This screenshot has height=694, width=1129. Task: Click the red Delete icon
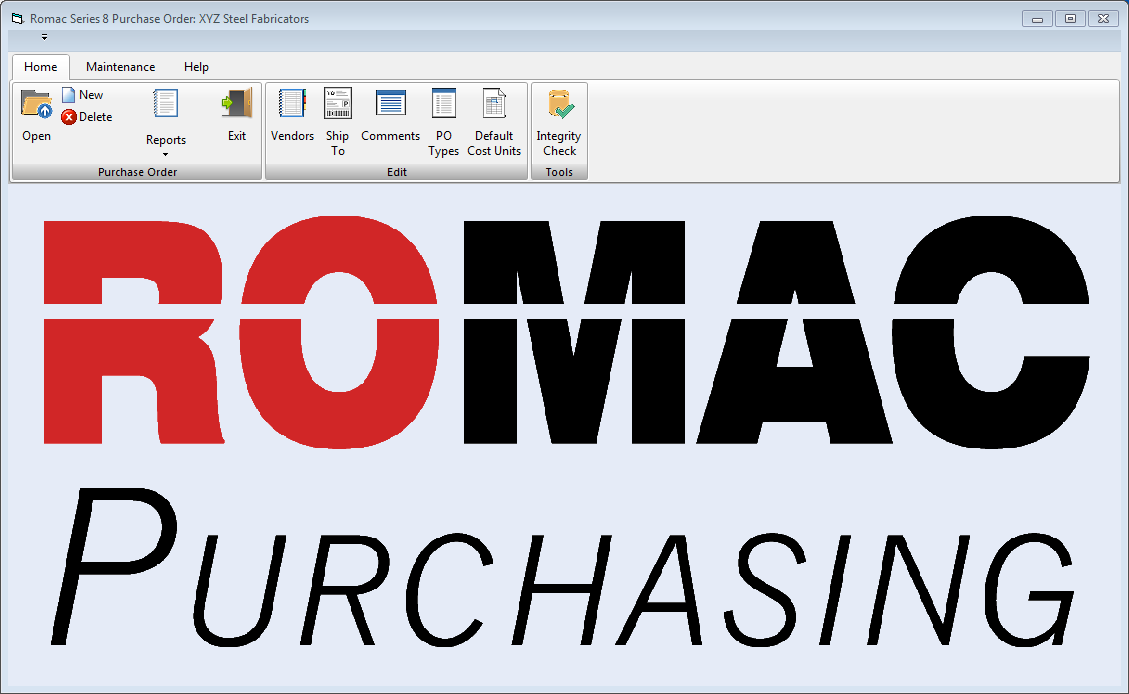[x=69, y=117]
